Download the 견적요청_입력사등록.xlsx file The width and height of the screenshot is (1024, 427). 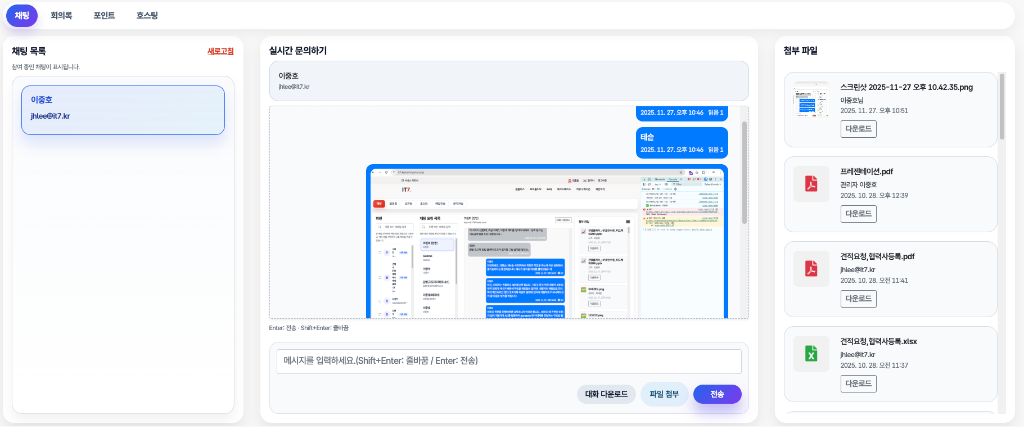858,384
